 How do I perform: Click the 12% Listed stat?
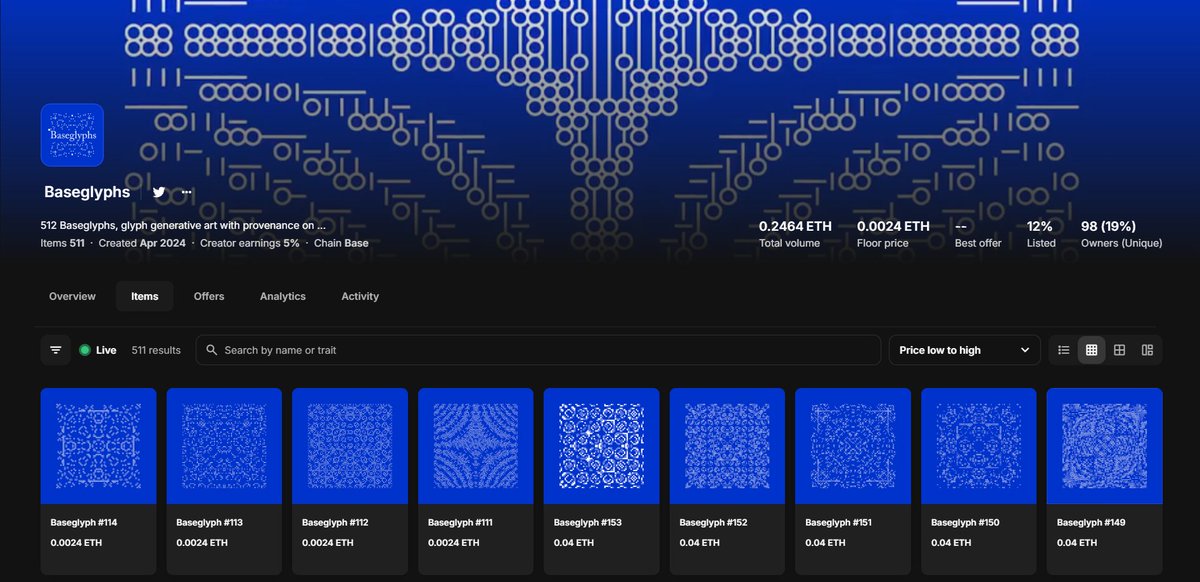1041,233
